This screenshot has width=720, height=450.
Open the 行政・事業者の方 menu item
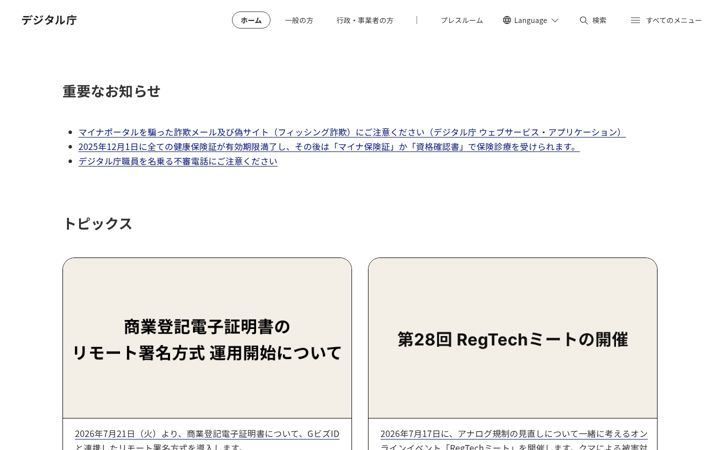[365, 20]
